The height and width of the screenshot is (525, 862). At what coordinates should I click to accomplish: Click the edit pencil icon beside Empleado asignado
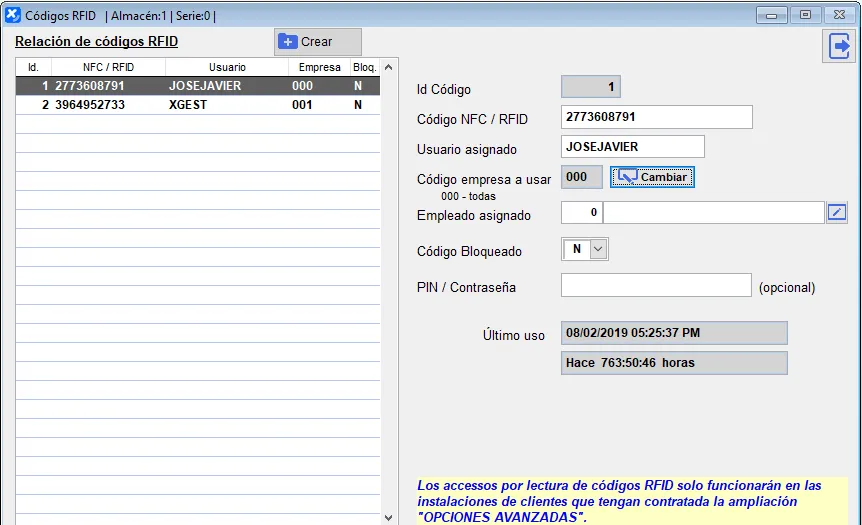coord(837,212)
